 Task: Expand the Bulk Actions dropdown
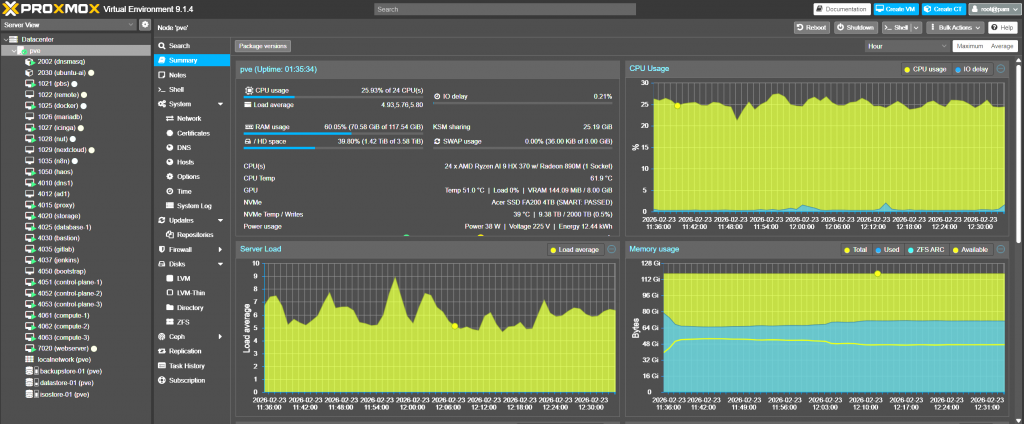point(953,28)
